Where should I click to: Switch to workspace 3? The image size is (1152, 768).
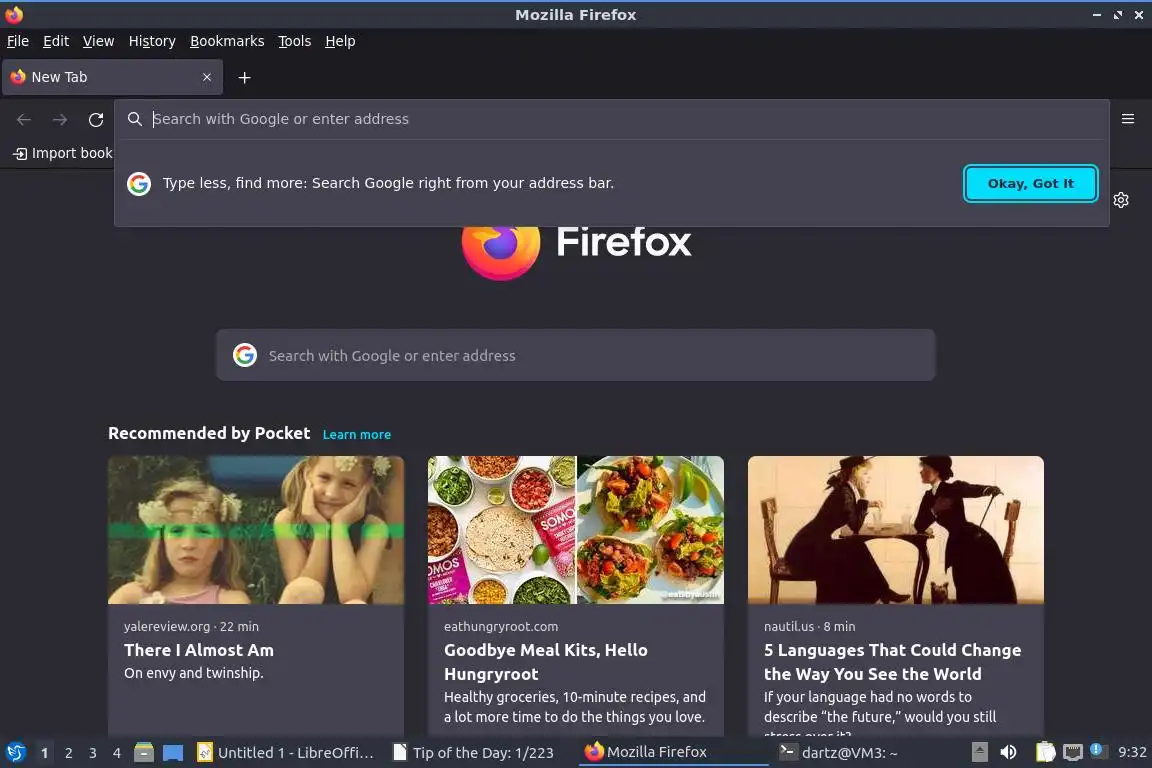[93, 753]
